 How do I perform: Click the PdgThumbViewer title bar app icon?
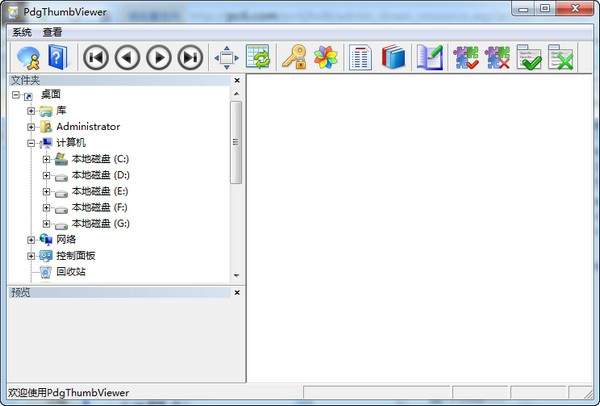tap(13, 12)
